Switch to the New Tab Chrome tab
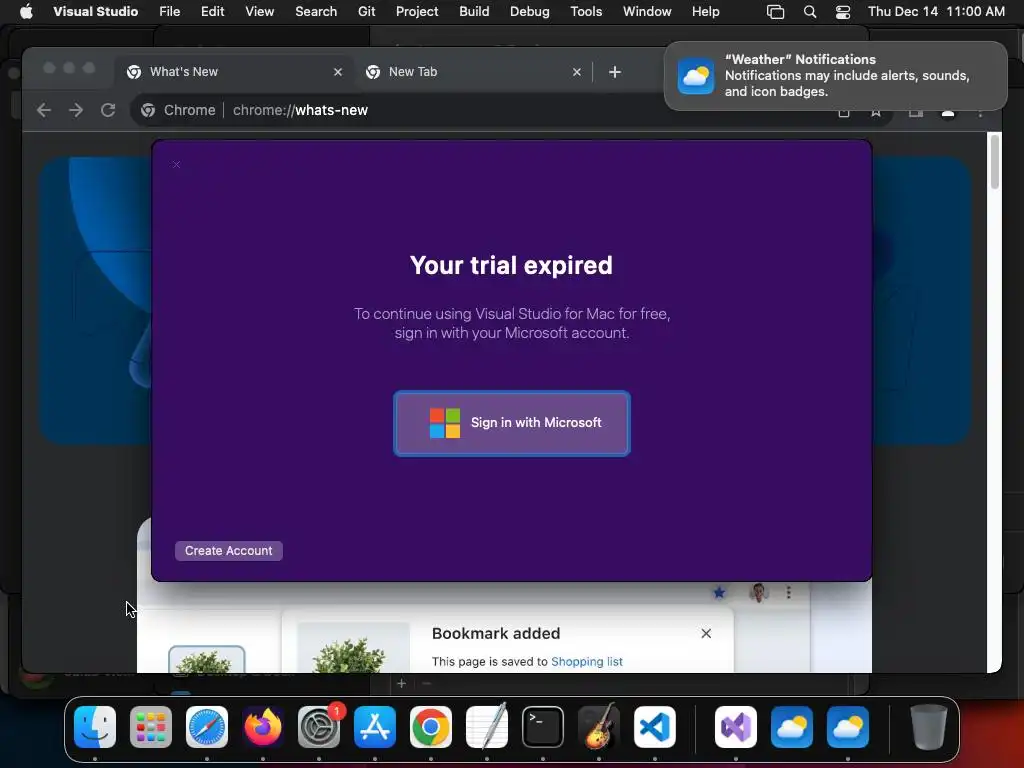This screenshot has height=768, width=1024. click(473, 72)
